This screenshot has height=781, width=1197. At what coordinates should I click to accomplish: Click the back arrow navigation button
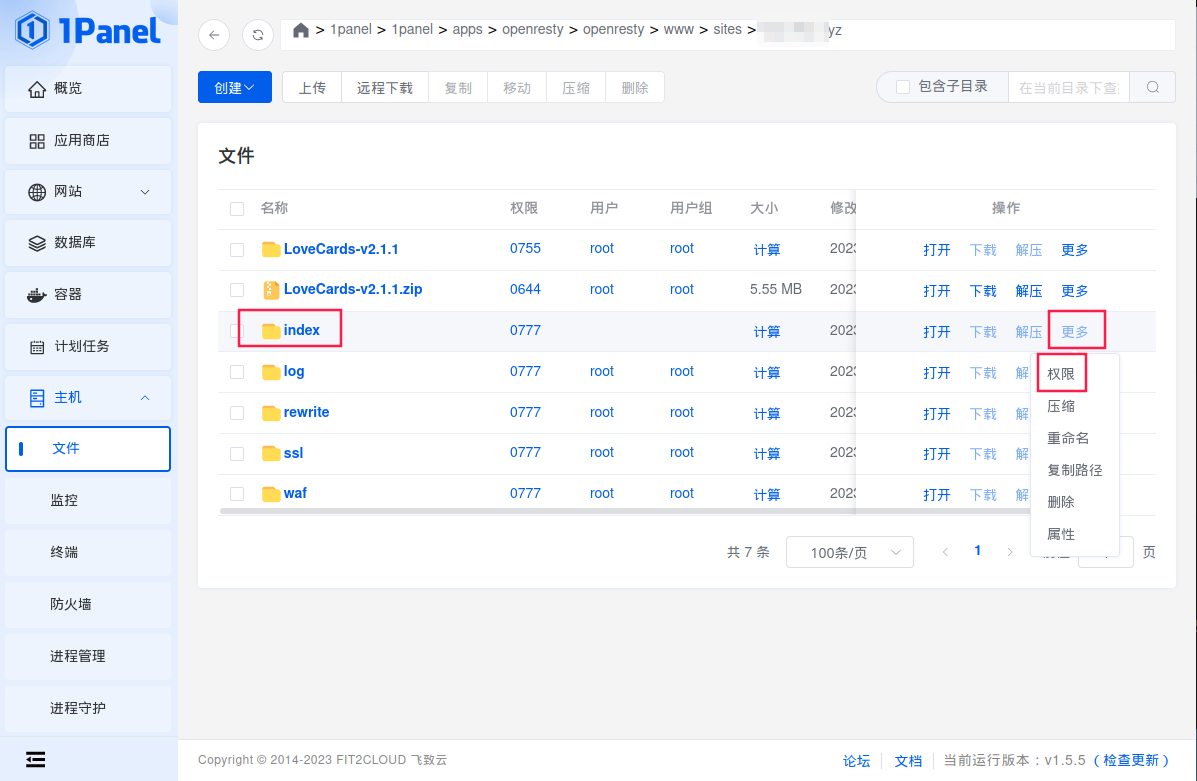coord(214,35)
